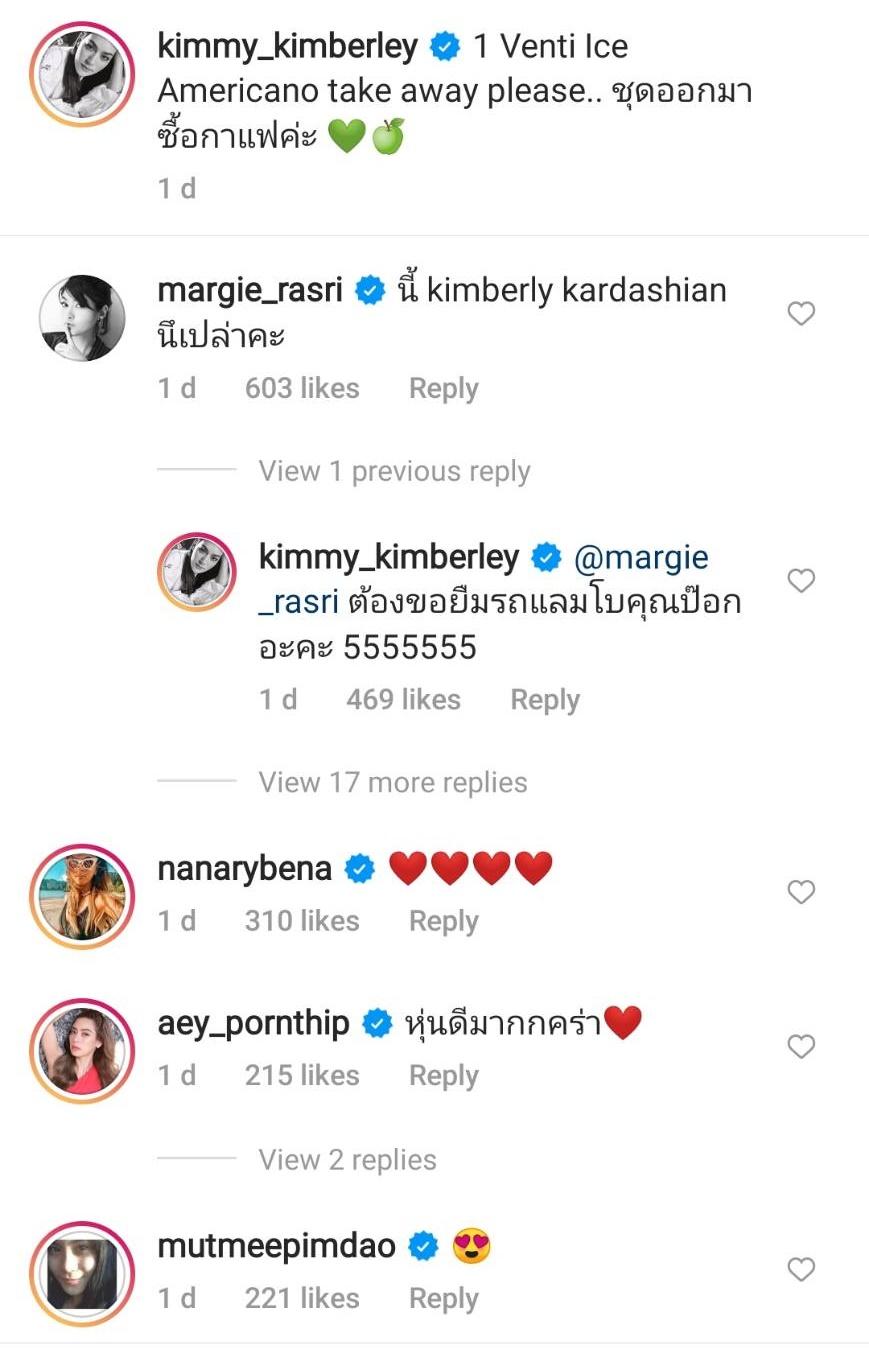Open mutmeepimdao's profile avatar
The image size is (869, 1348).
click(x=82, y=1273)
